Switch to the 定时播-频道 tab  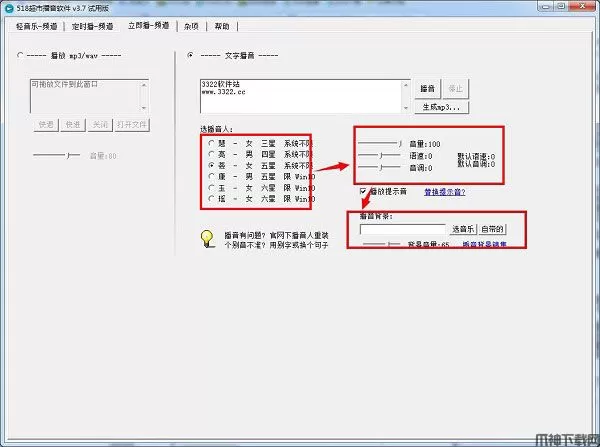click(x=93, y=26)
